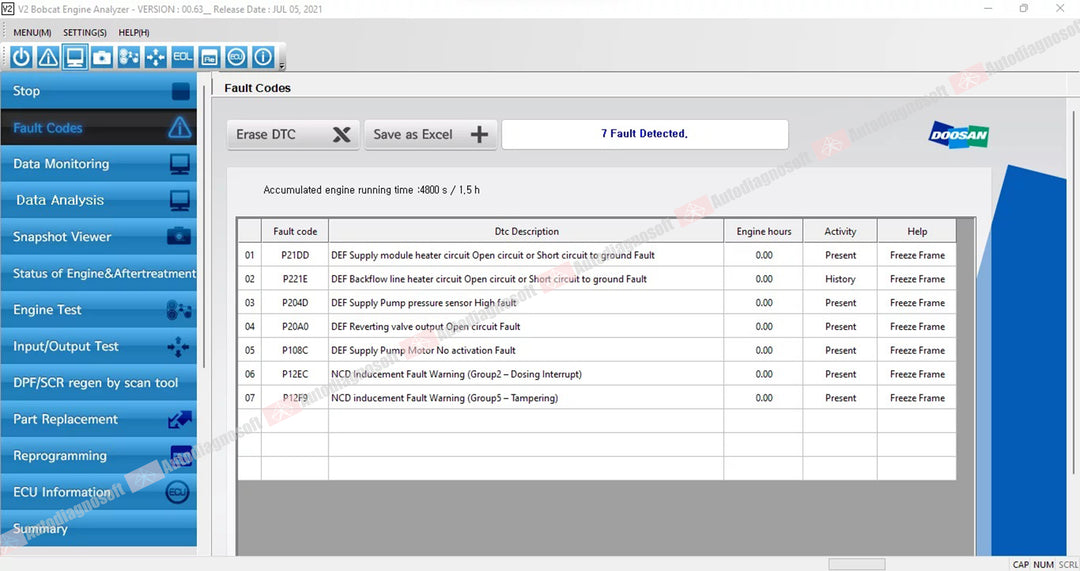Open the MENU(M) menu
Image resolution: width=1080 pixels, height=571 pixels.
coord(32,32)
